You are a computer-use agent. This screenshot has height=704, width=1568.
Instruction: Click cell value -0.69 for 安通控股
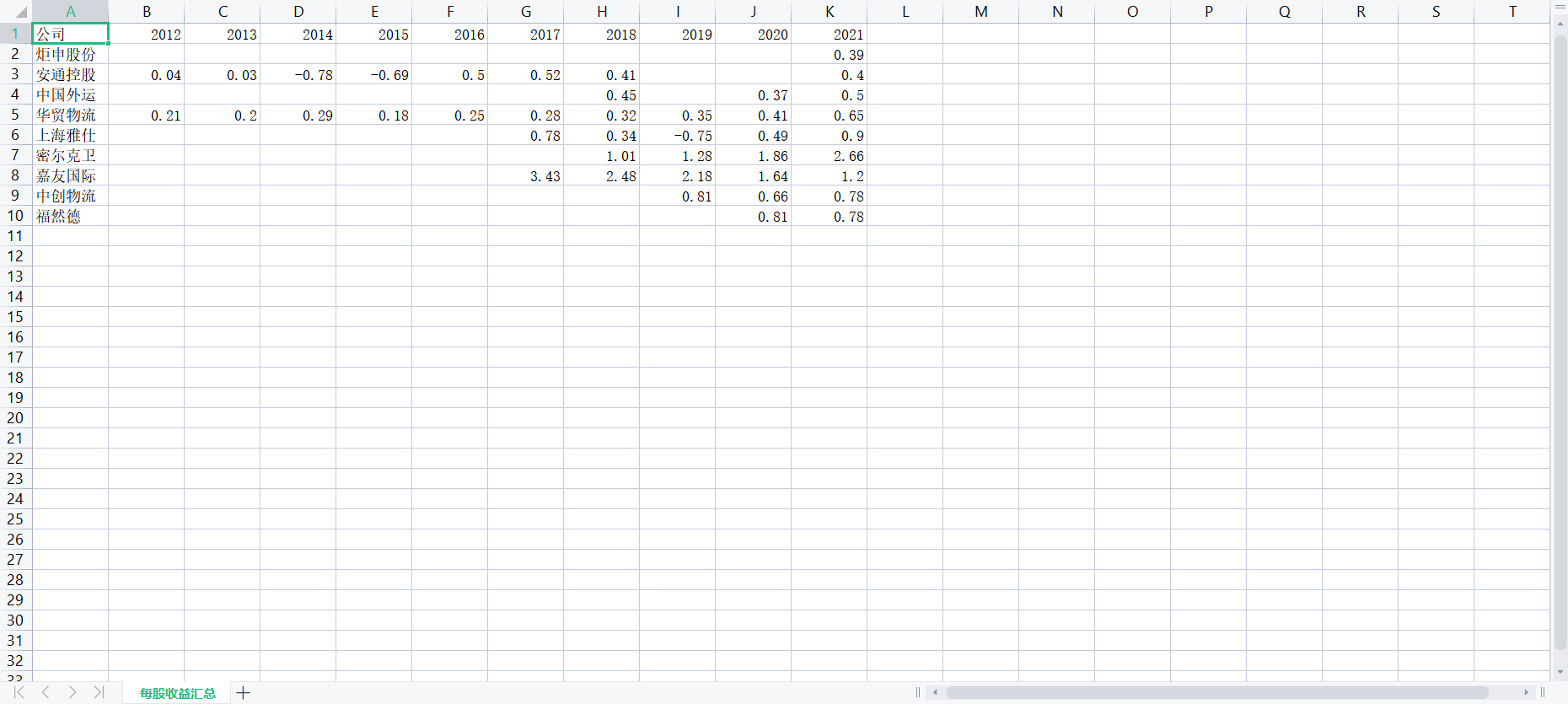[x=374, y=74]
